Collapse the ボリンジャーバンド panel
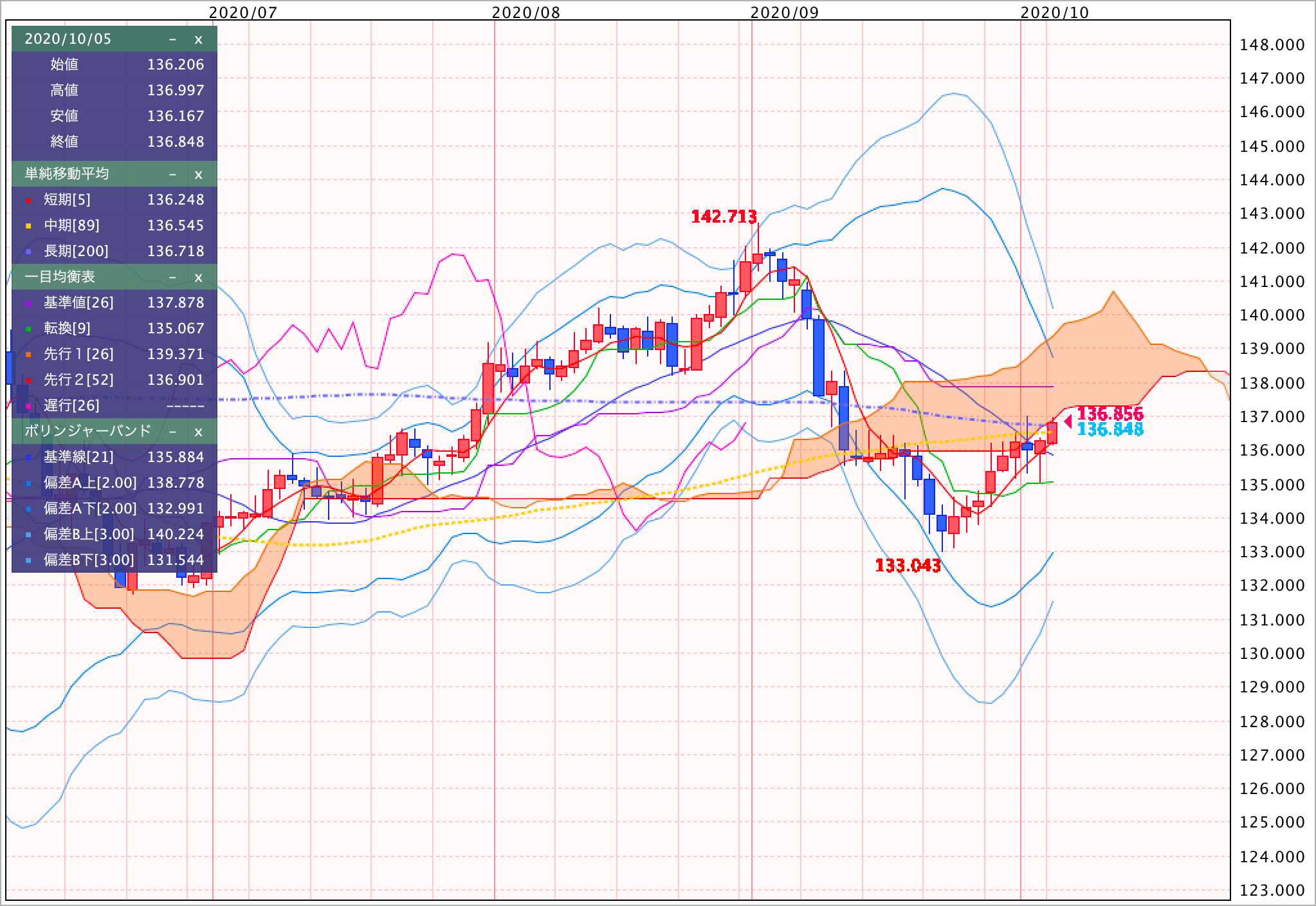 pyautogui.click(x=172, y=431)
